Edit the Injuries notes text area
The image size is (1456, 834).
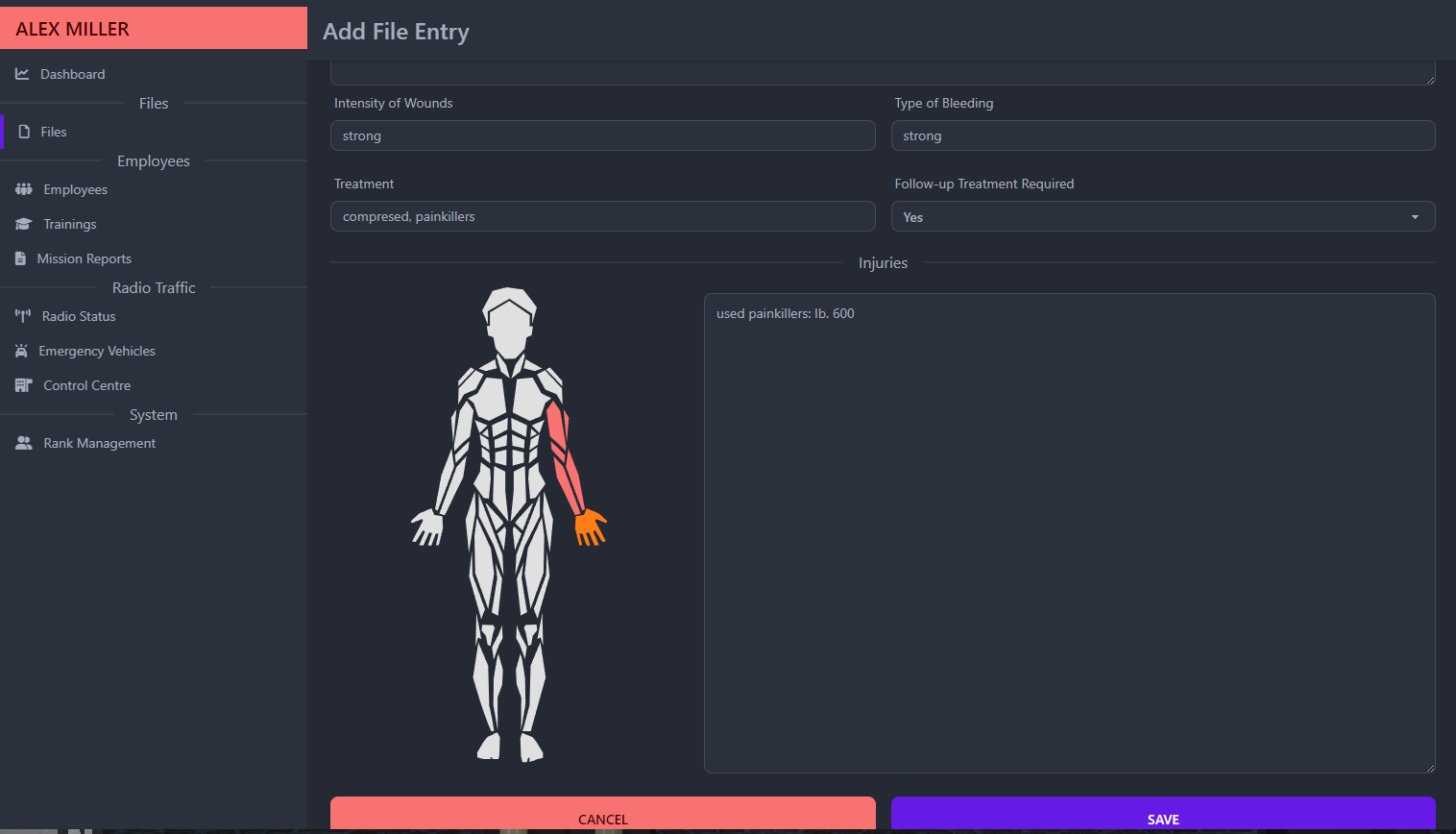1069,531
